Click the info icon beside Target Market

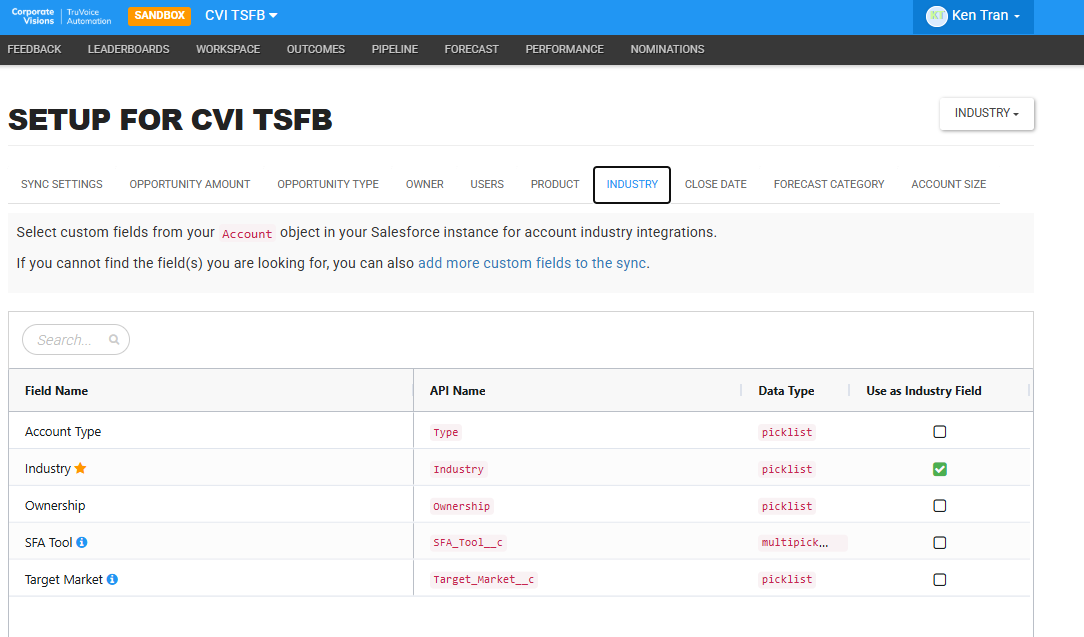[x=112, y=579]
